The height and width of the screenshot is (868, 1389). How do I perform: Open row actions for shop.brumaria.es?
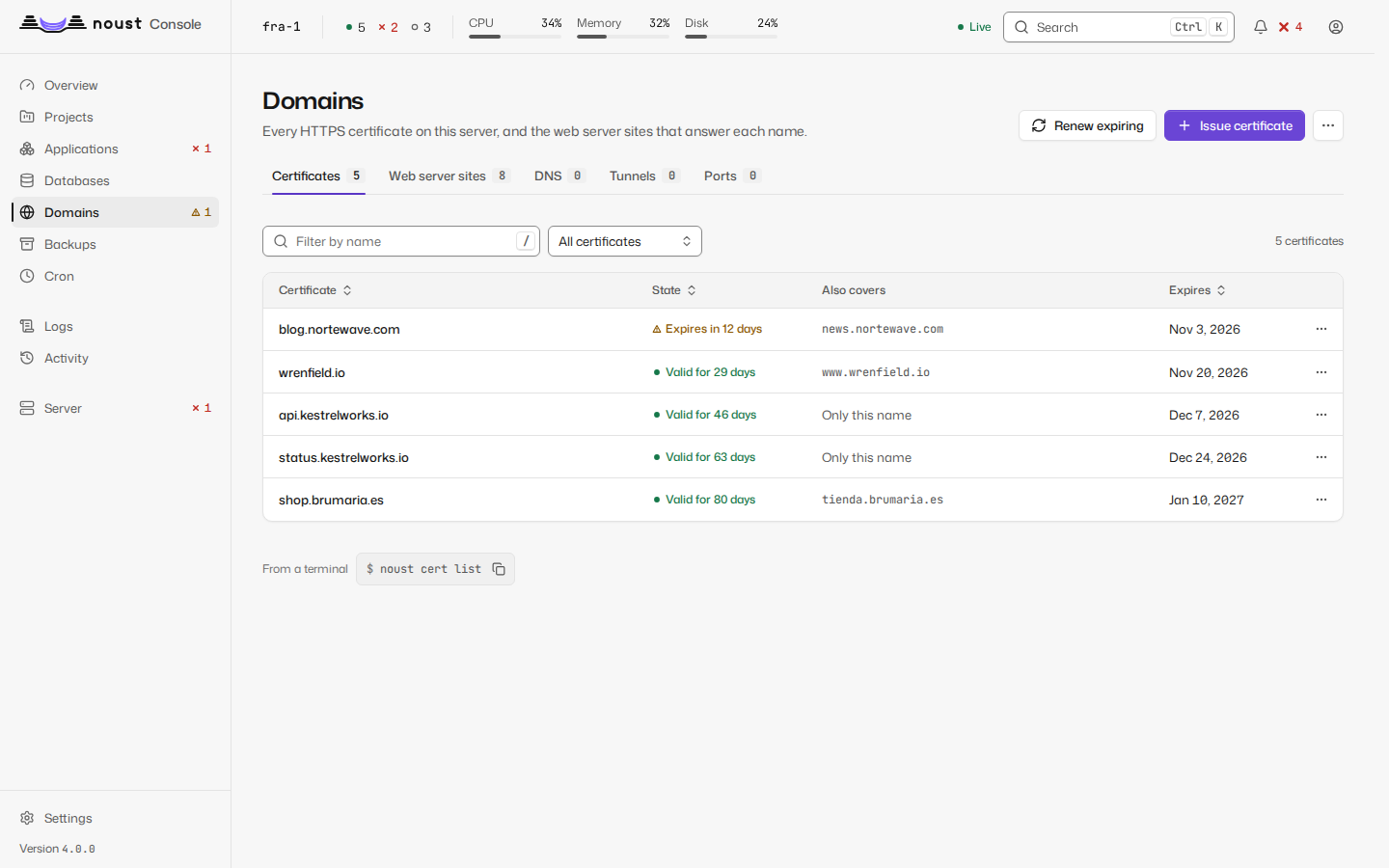pyautogui.click(x=1321, y=500)
